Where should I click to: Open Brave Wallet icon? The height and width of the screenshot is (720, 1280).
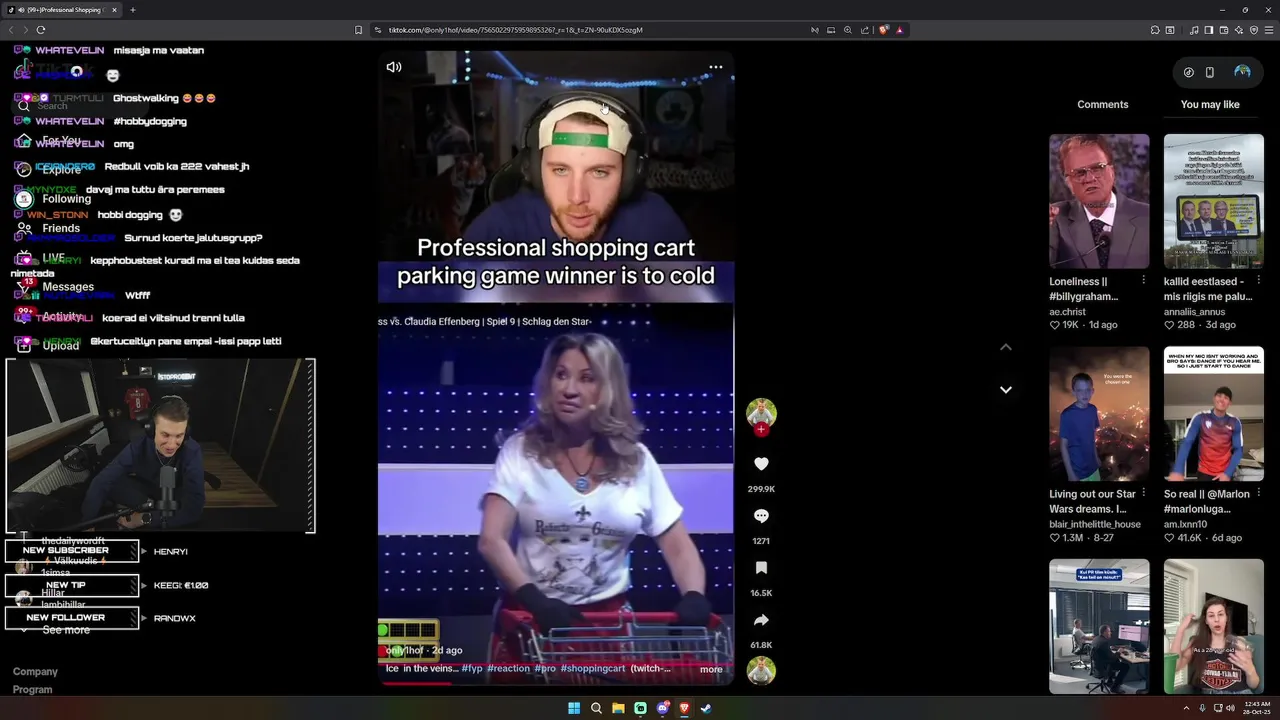1224,30
